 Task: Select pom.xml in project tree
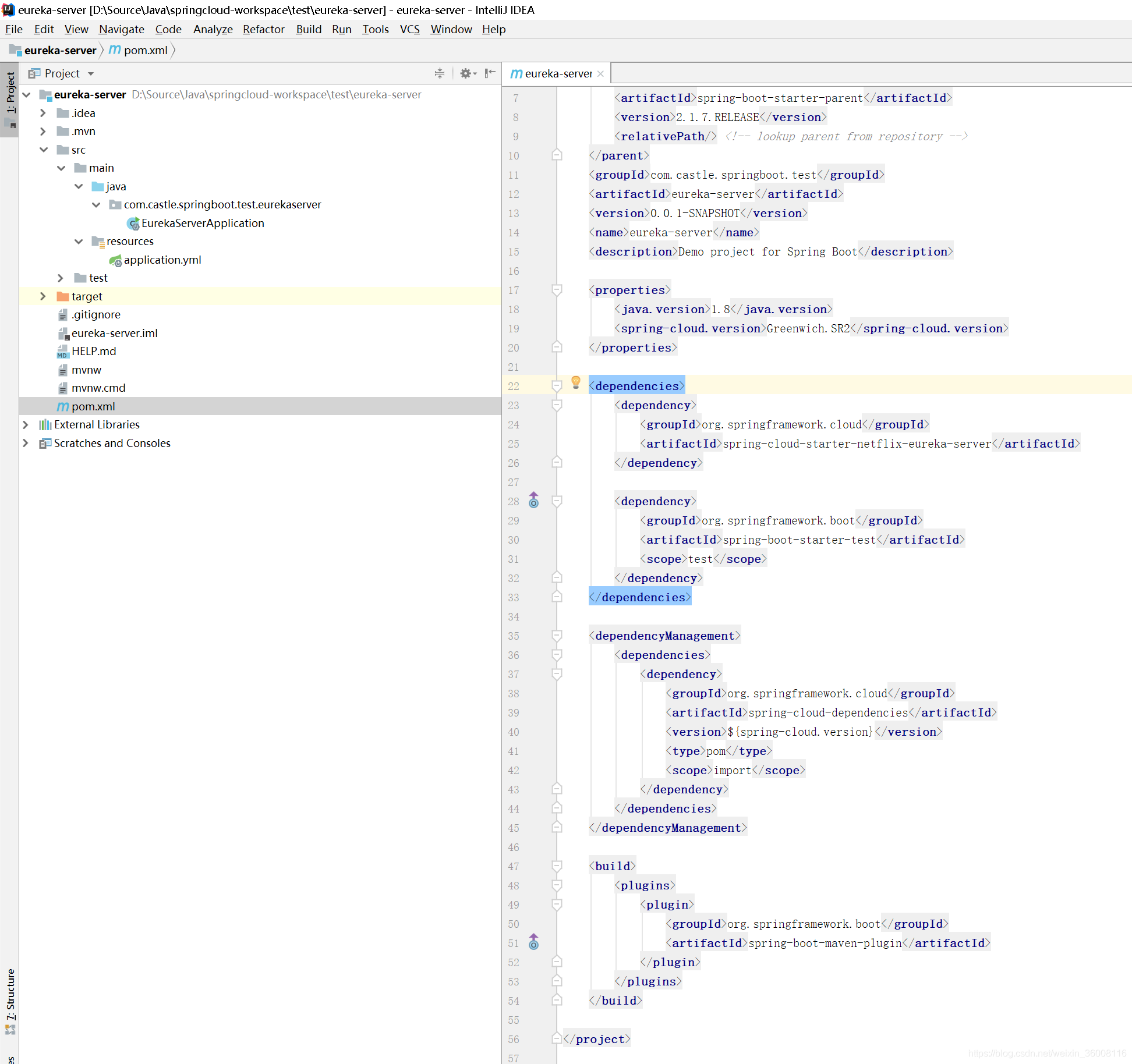click(x=93, y=406)
